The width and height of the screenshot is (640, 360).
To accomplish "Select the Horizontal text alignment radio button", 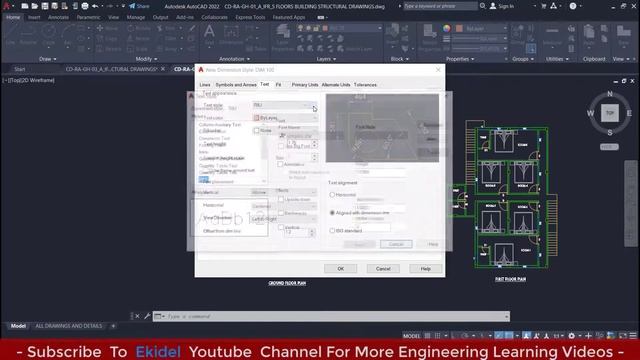I will pyautogui.click(x=332, y=195).
